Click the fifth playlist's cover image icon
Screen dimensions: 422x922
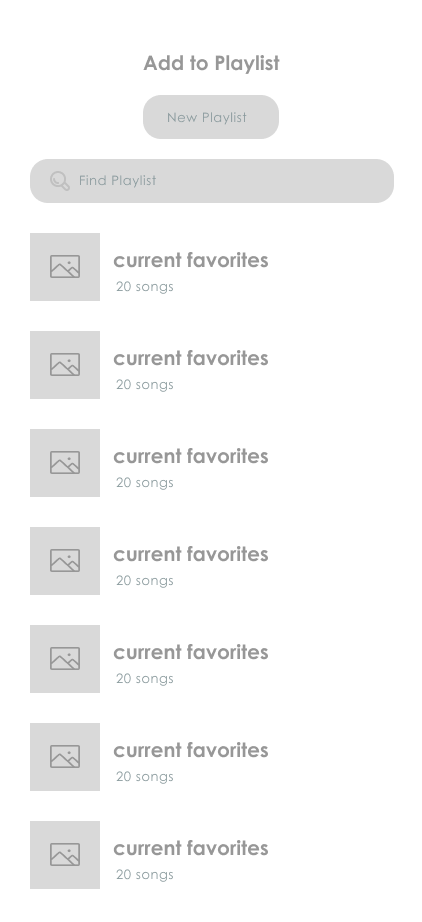coord(65,659)
